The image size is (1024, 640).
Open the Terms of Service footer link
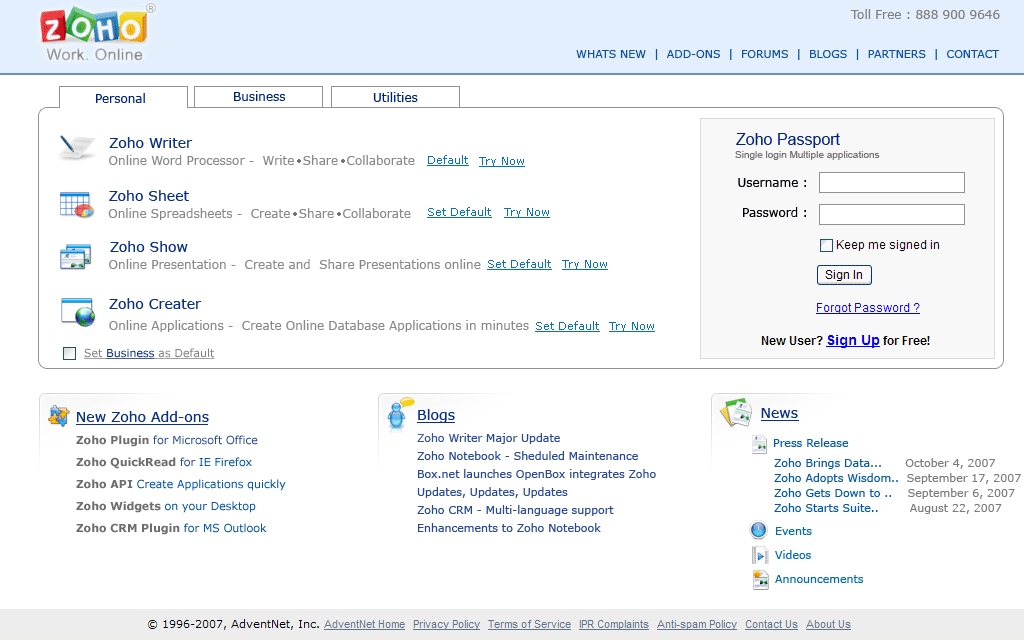[x=529, y=624]
